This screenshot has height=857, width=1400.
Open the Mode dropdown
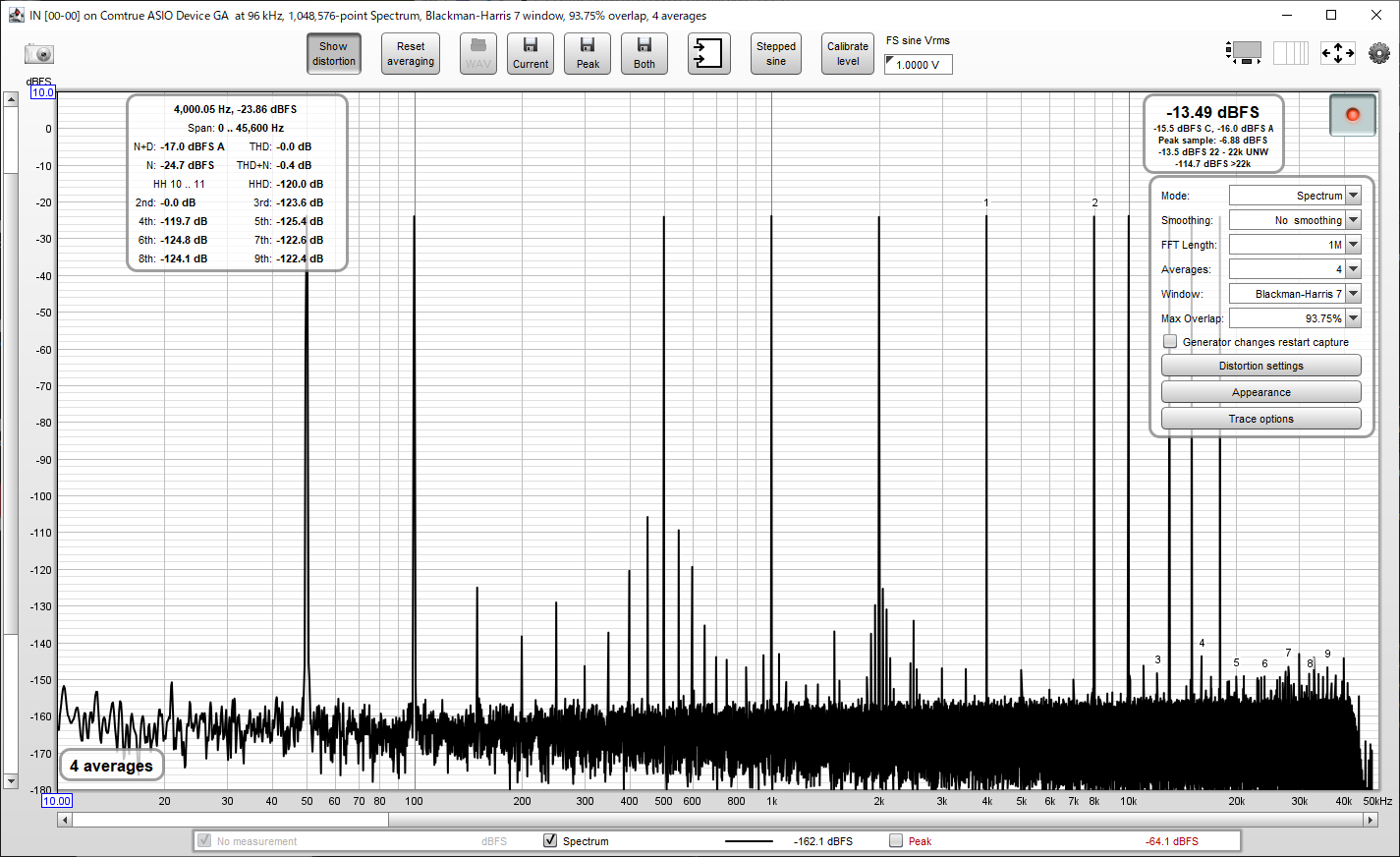click(x=1295, y=196)
